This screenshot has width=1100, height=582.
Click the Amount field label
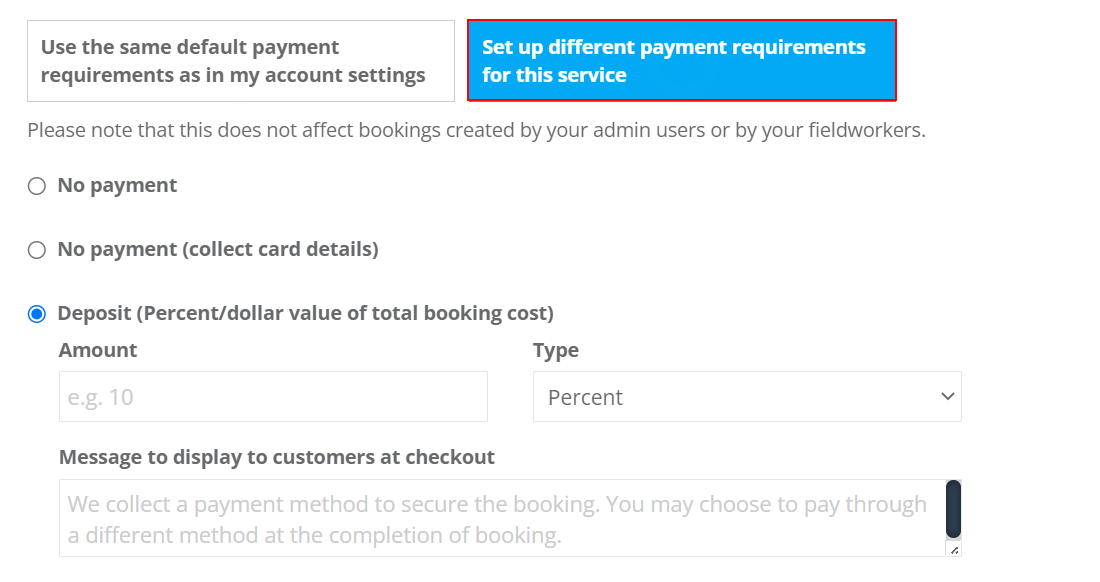click(x=98, y=350)
